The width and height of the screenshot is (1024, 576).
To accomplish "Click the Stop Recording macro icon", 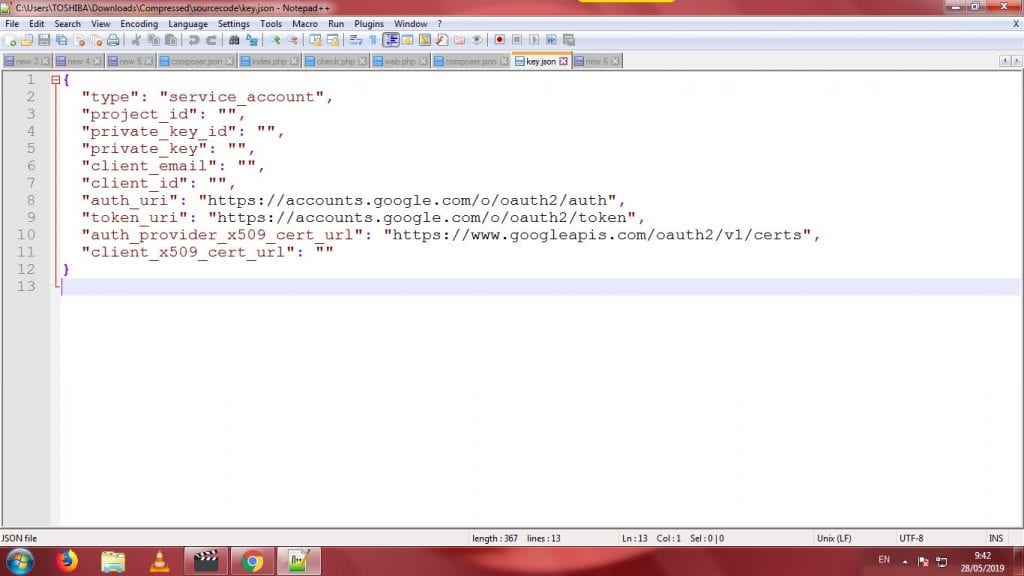I will pyautogui.click(x=517, y=40).
